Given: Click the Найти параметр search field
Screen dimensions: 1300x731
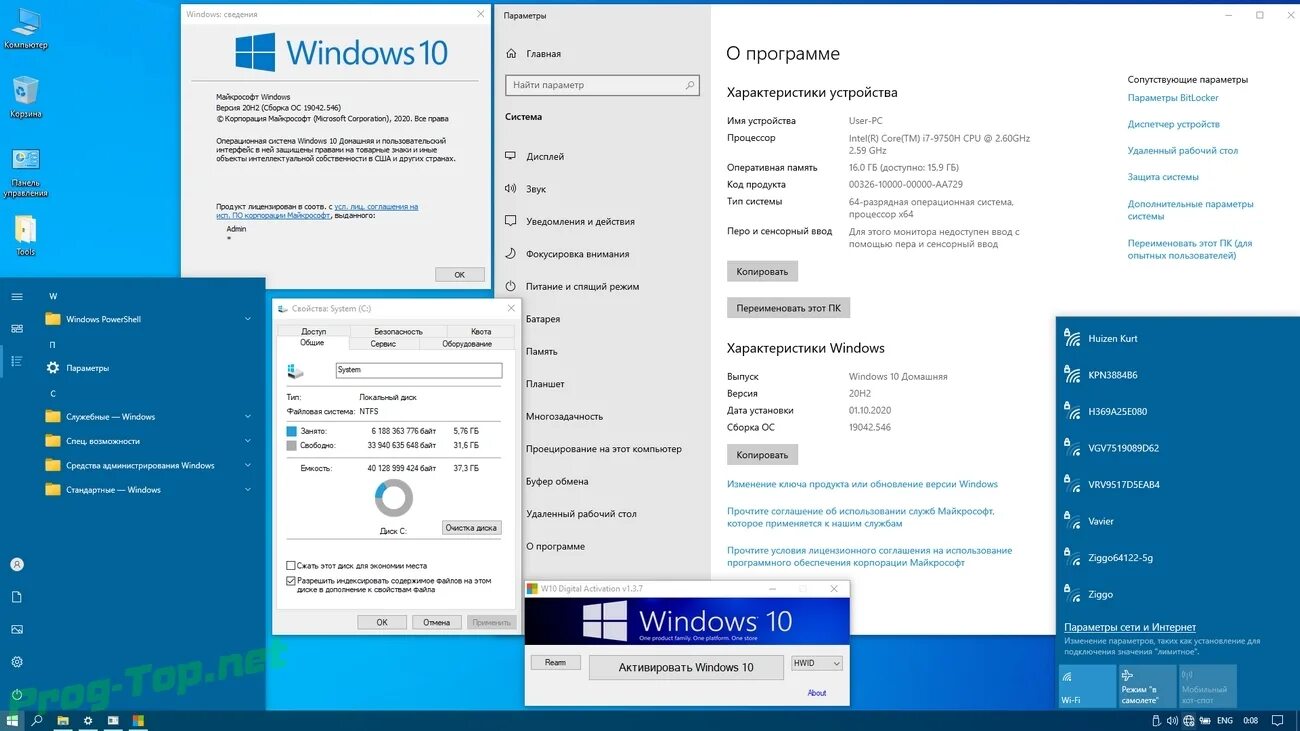Looking at the screenshot, I should 602,85.
